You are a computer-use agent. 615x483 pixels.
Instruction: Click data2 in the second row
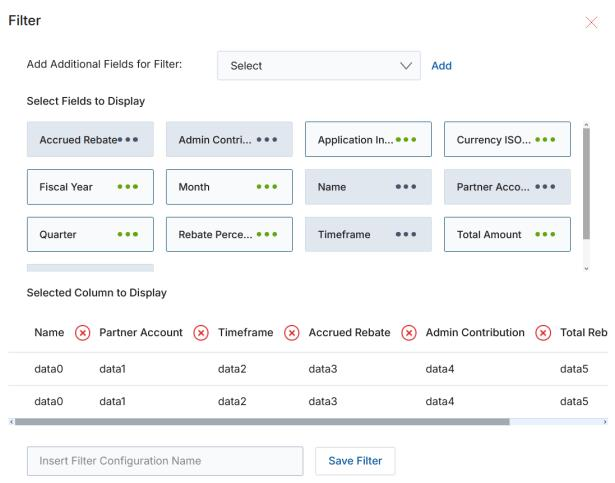tap(232, 401)
